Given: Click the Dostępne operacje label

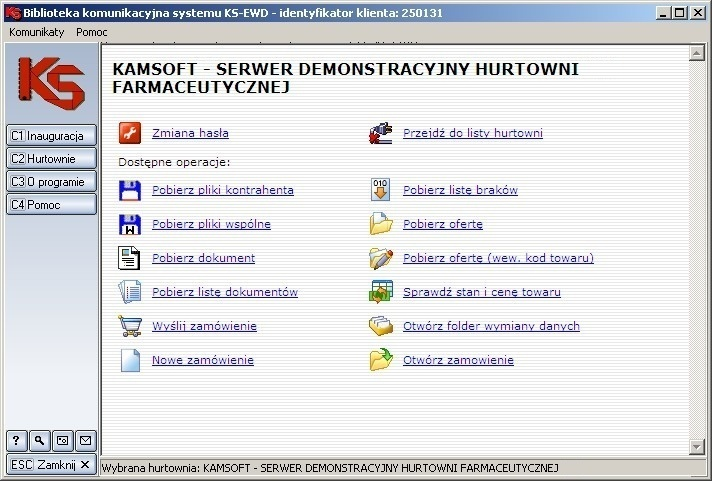Looking at the screenshot, I should point(174,162).
